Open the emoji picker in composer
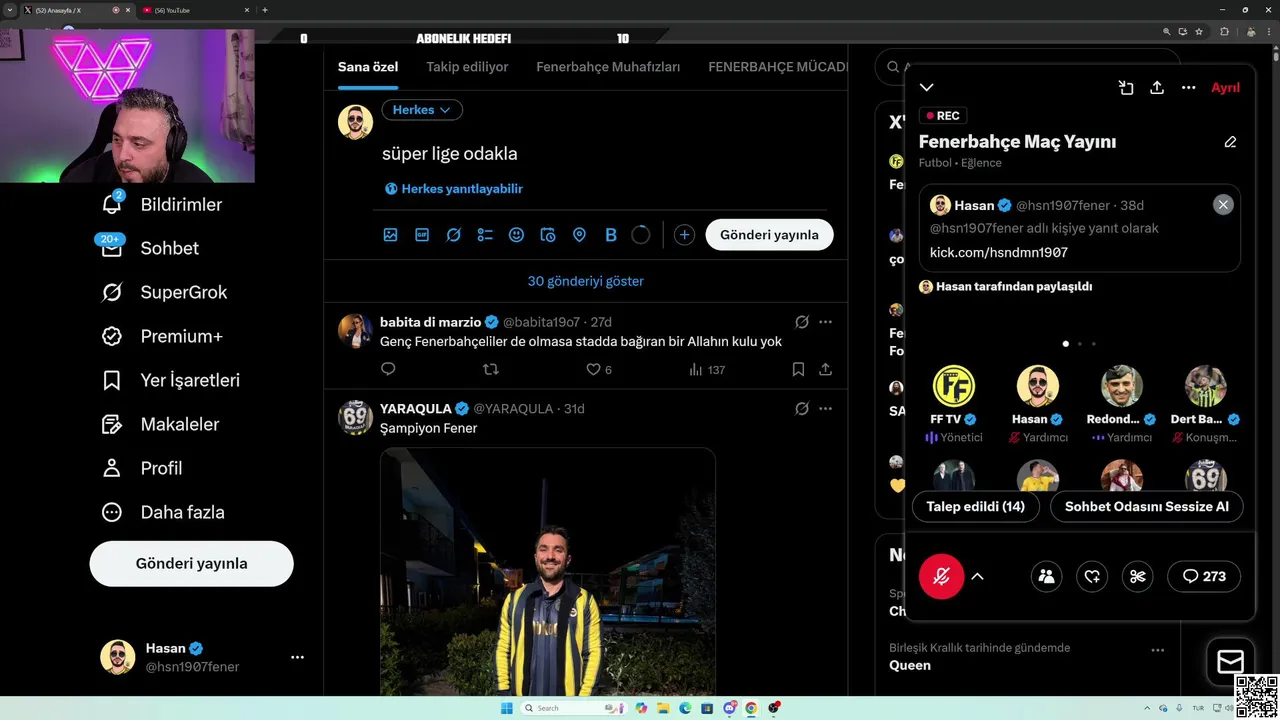This screenshot has height=720, width=1280. coord(516,235)
